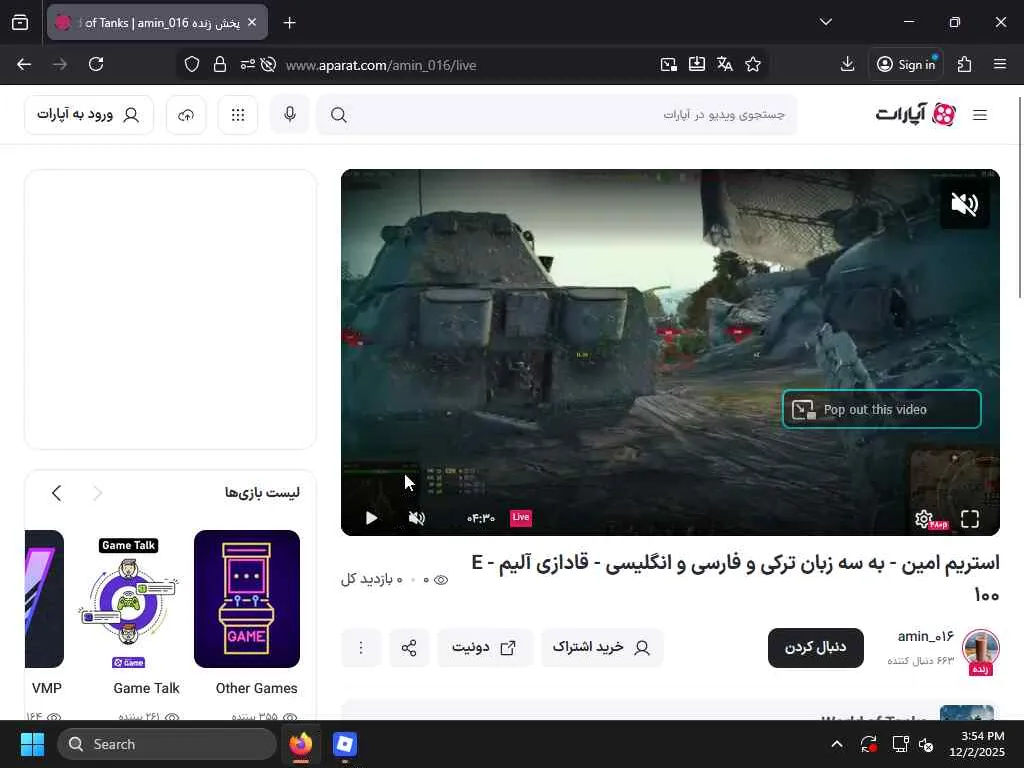Click the خرید اشتراک subscription button

pos(602,647)
